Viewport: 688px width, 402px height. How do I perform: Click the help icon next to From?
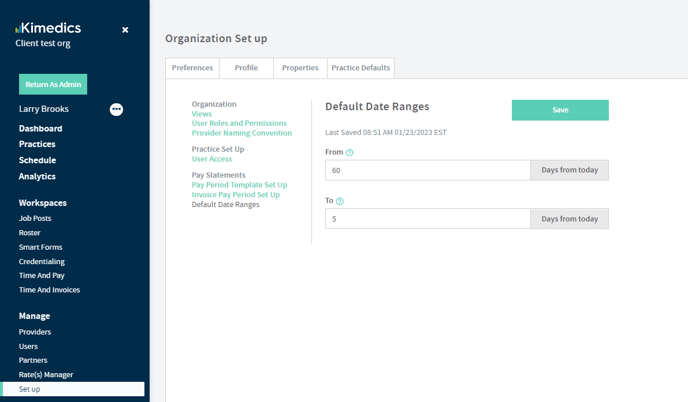pos(349,153)
